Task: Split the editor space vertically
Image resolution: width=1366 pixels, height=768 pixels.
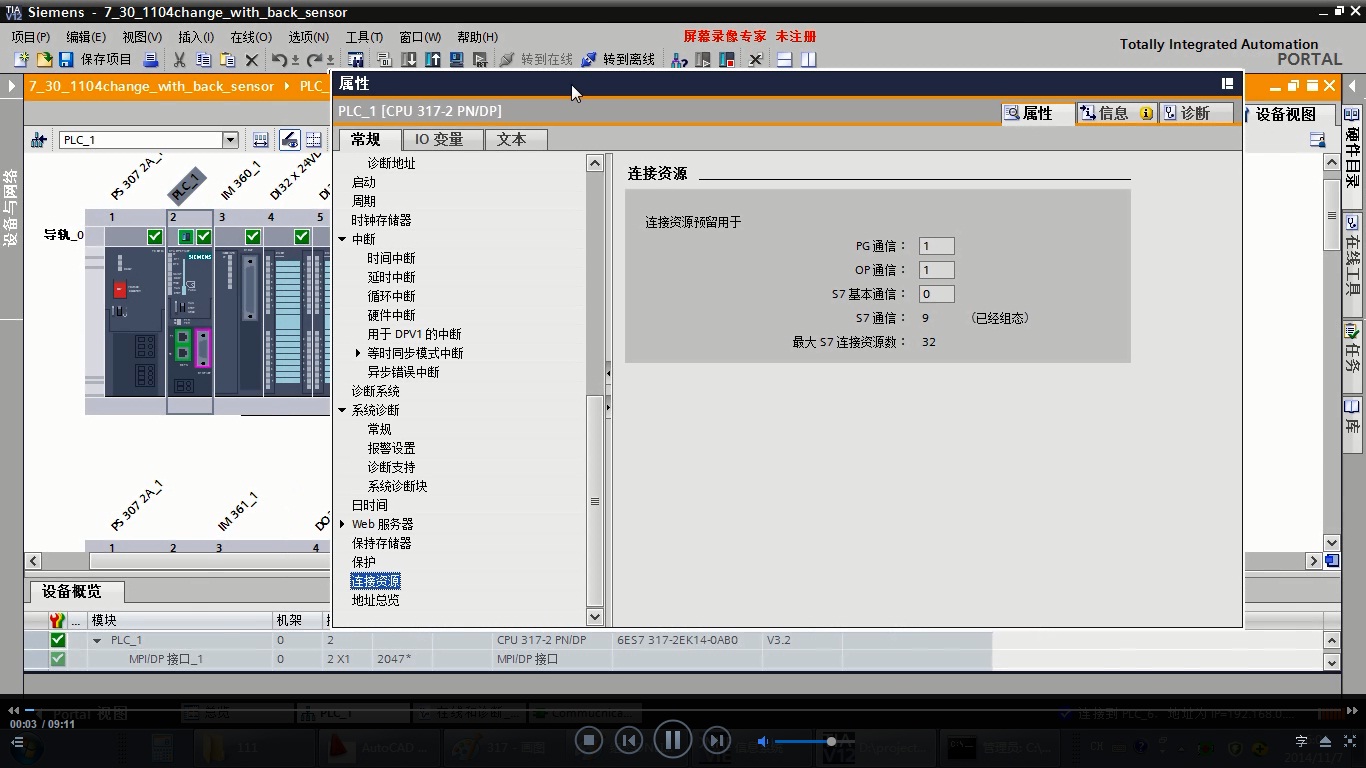Action: point(809,60)
